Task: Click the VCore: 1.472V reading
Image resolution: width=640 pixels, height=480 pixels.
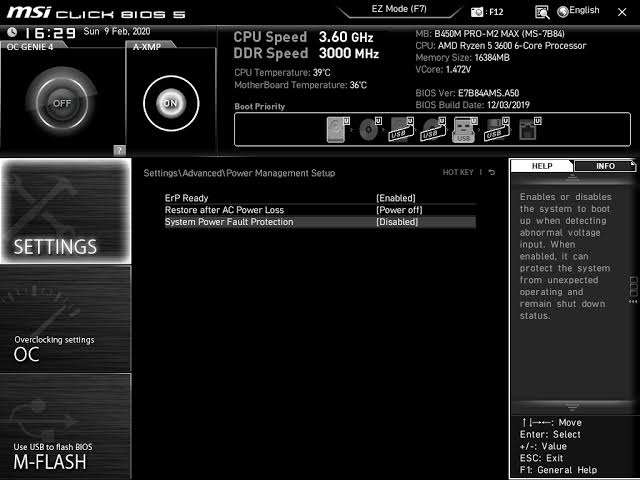Action: [x=443, y=69]
